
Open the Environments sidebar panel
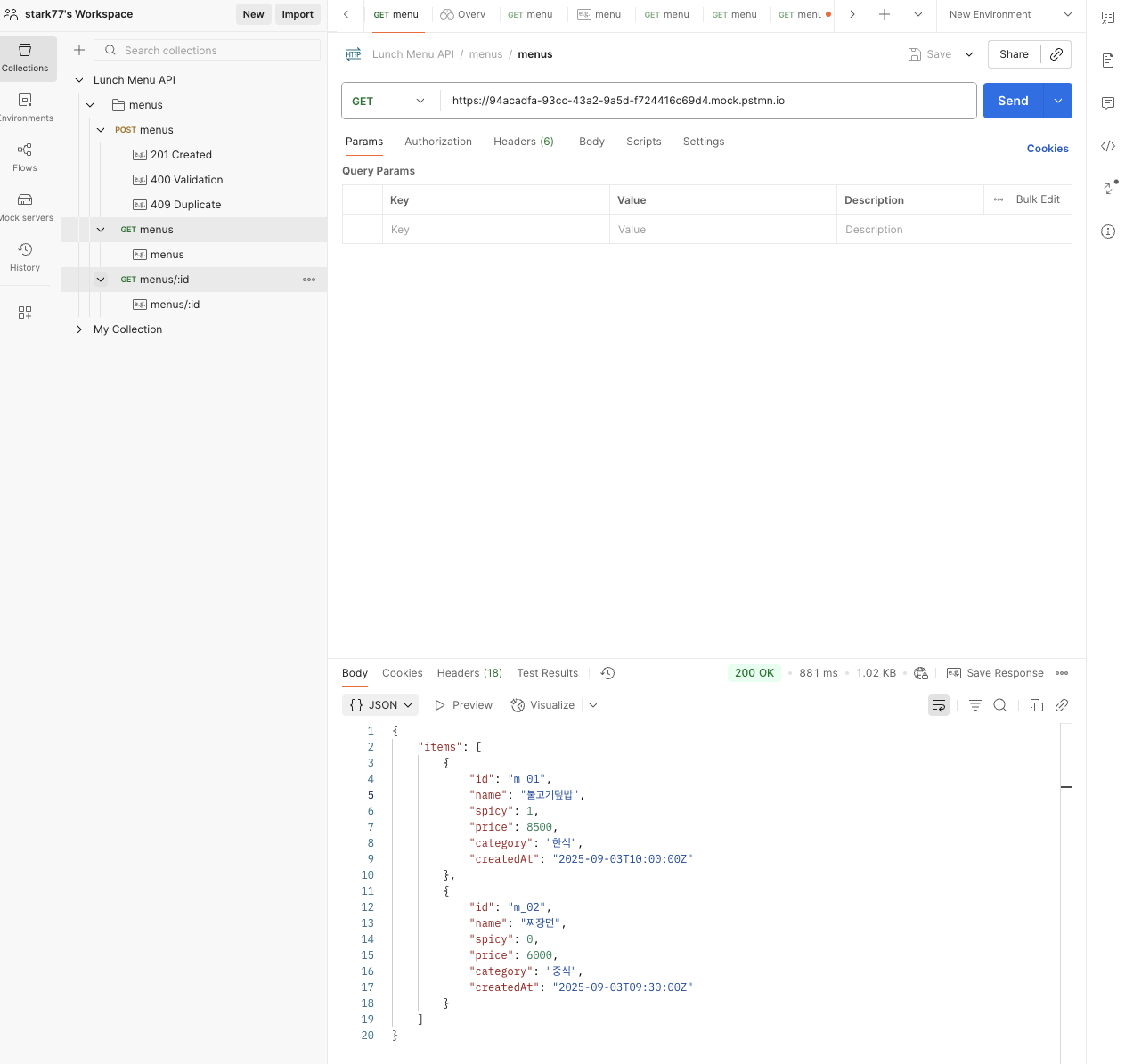(25, 108)
